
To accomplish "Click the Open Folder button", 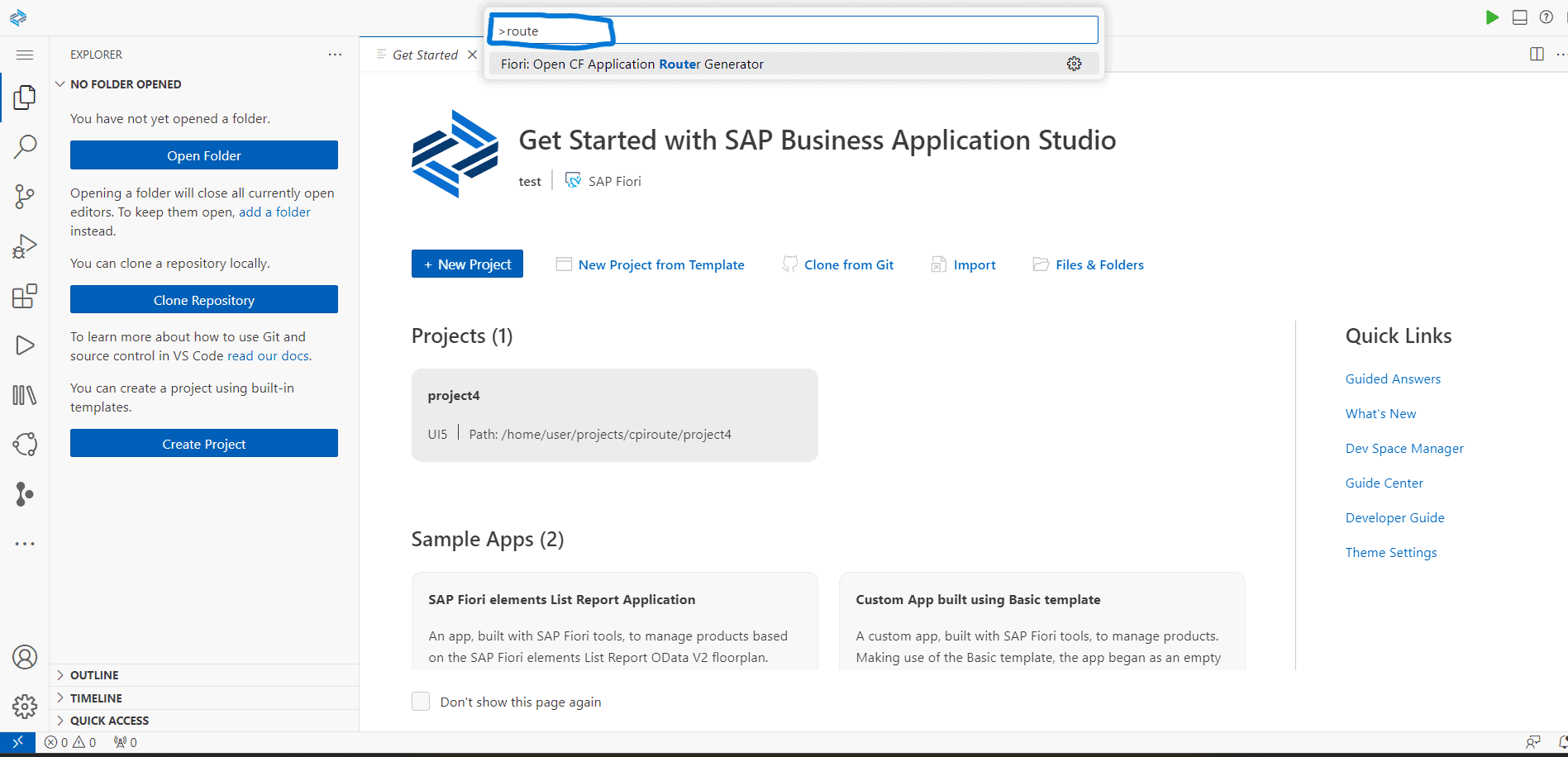I will pos(203,155).
